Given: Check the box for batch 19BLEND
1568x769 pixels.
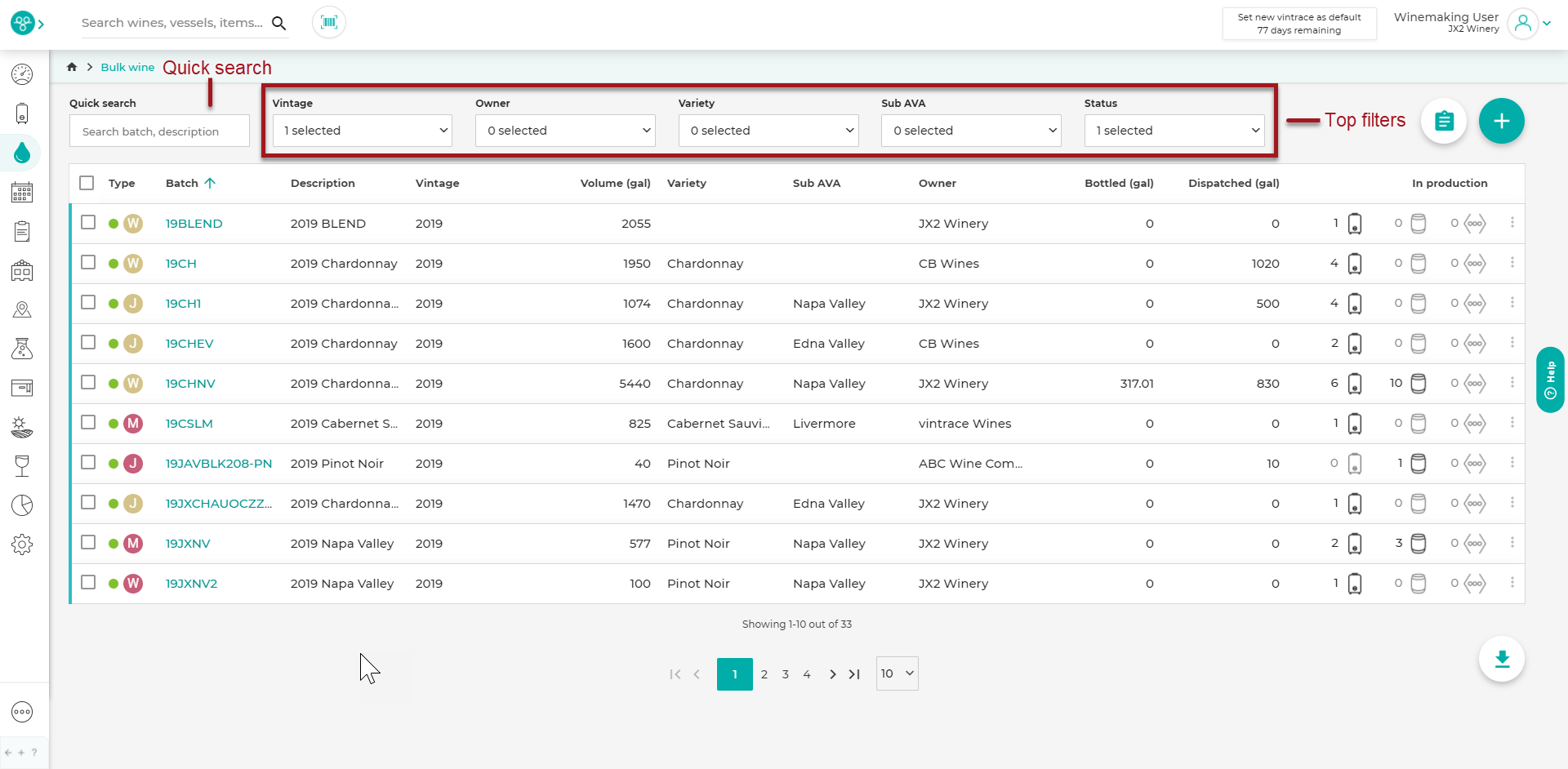Looking at the screenshot, I should point(88,222).
